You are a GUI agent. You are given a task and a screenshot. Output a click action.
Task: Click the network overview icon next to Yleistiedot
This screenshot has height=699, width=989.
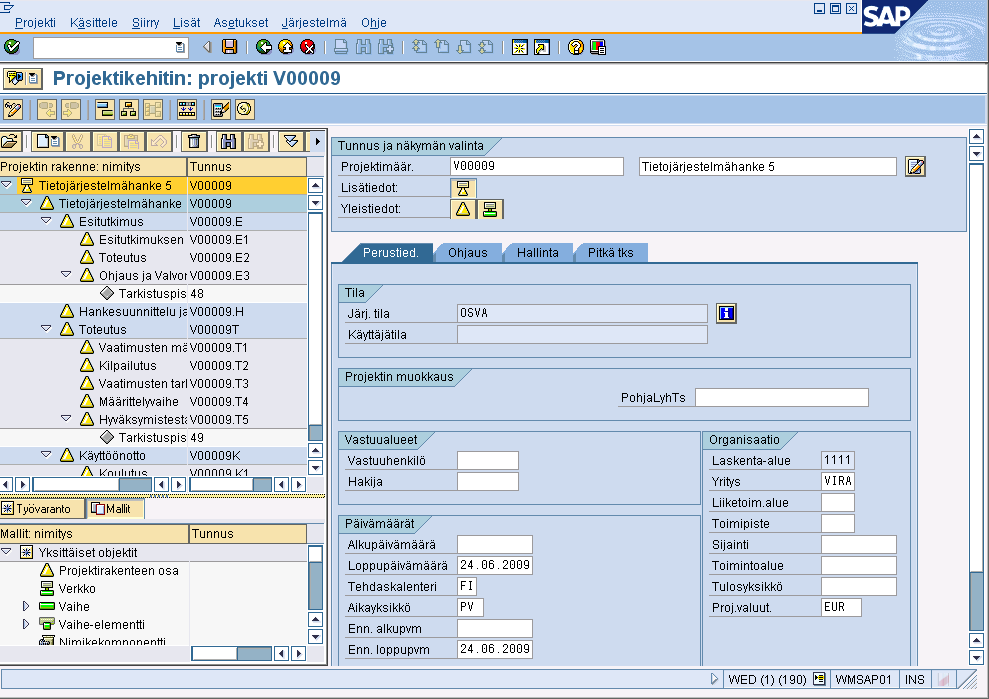[490, 209]
